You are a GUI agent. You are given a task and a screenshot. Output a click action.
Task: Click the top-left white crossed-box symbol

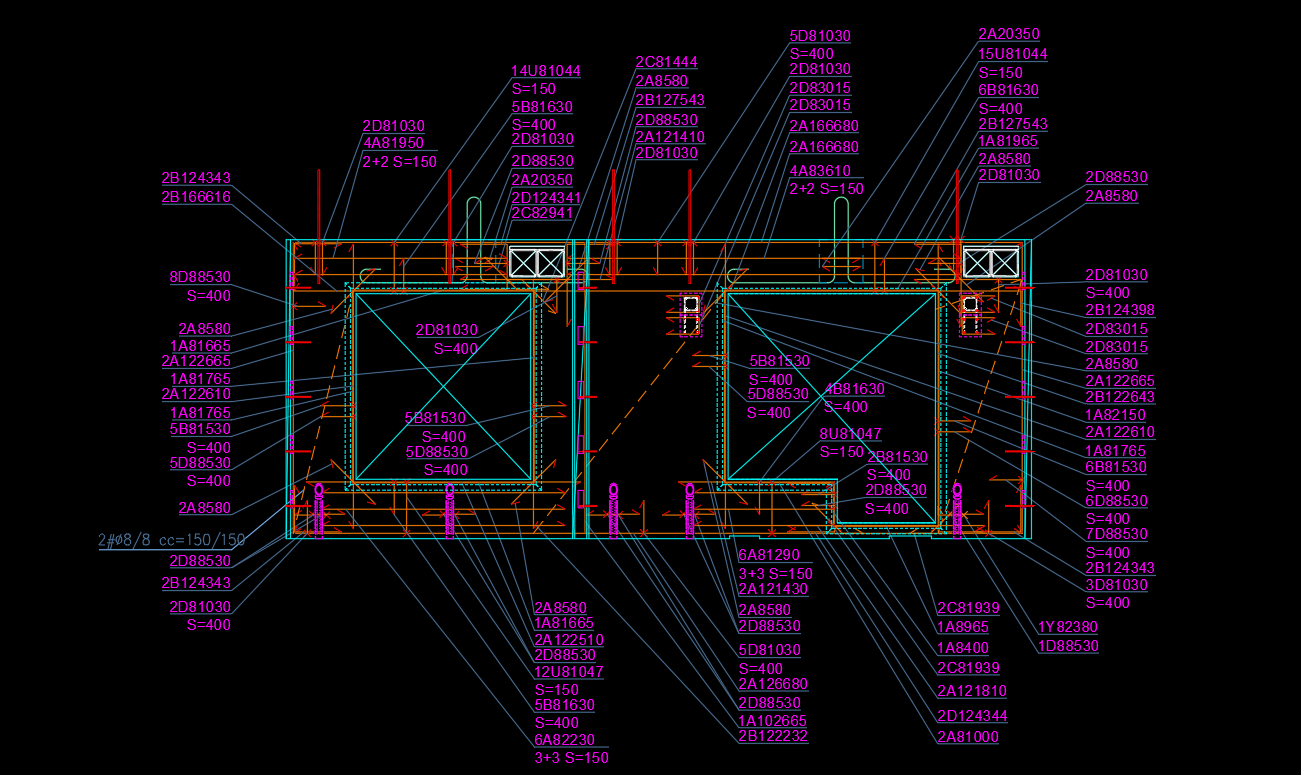(x=537, y=263)
